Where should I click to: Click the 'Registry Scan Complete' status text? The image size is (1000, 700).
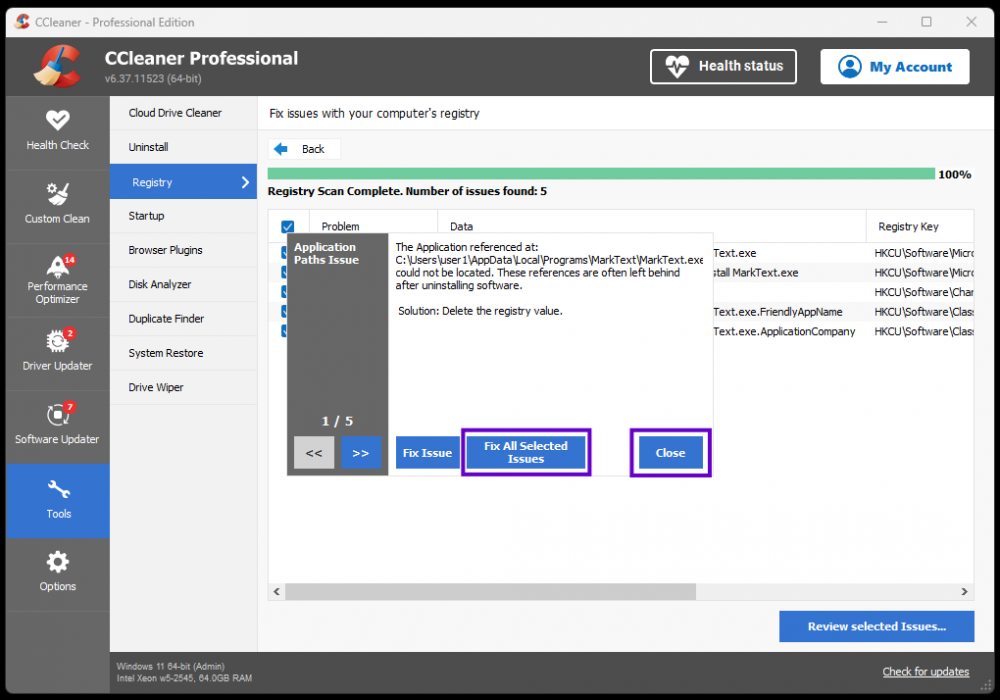[407, 191]
